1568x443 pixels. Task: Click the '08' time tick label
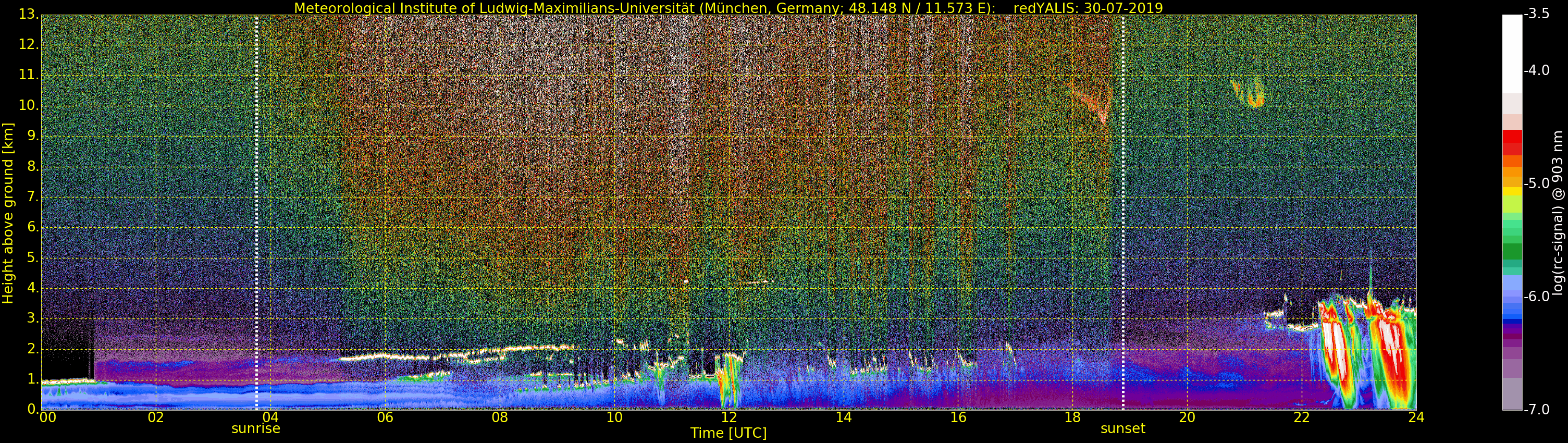tap(500, 417)
